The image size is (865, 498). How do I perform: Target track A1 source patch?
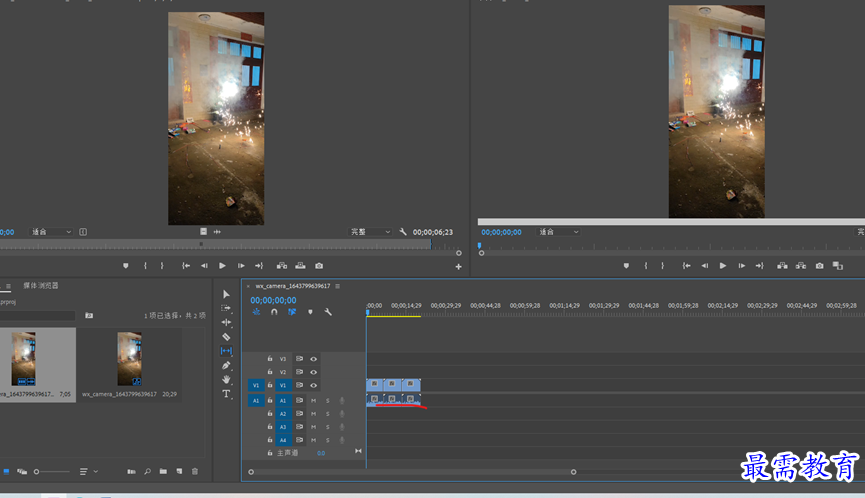[x=256, y=400]
